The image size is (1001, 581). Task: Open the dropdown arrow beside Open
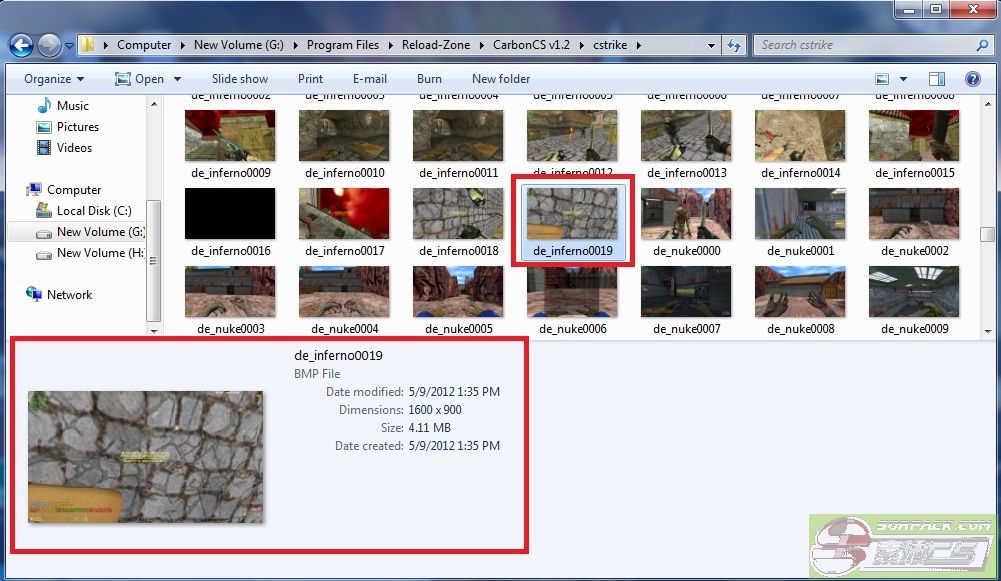(178, 79)
